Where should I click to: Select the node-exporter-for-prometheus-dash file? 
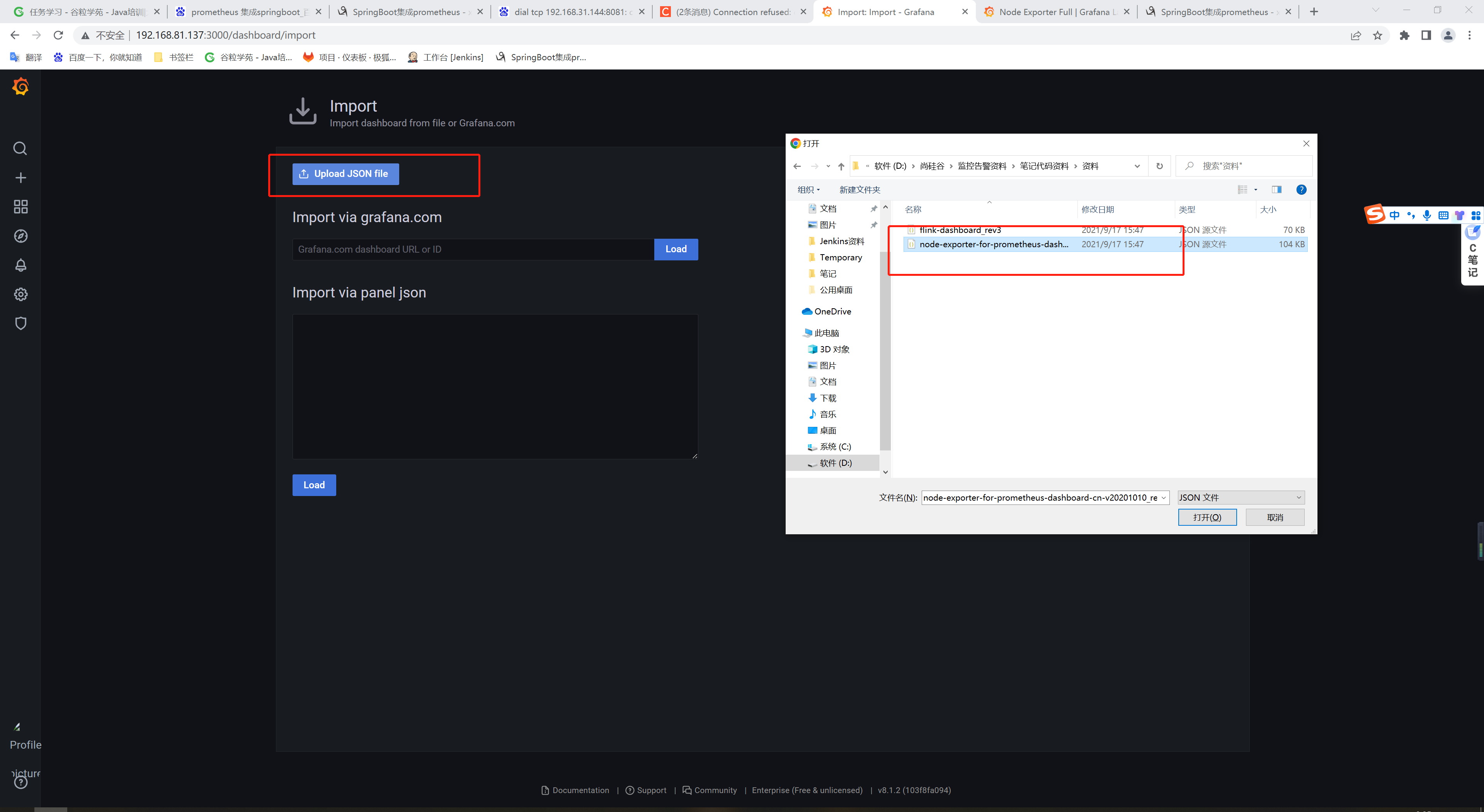pyautogui.click(x=1105, y=244)
